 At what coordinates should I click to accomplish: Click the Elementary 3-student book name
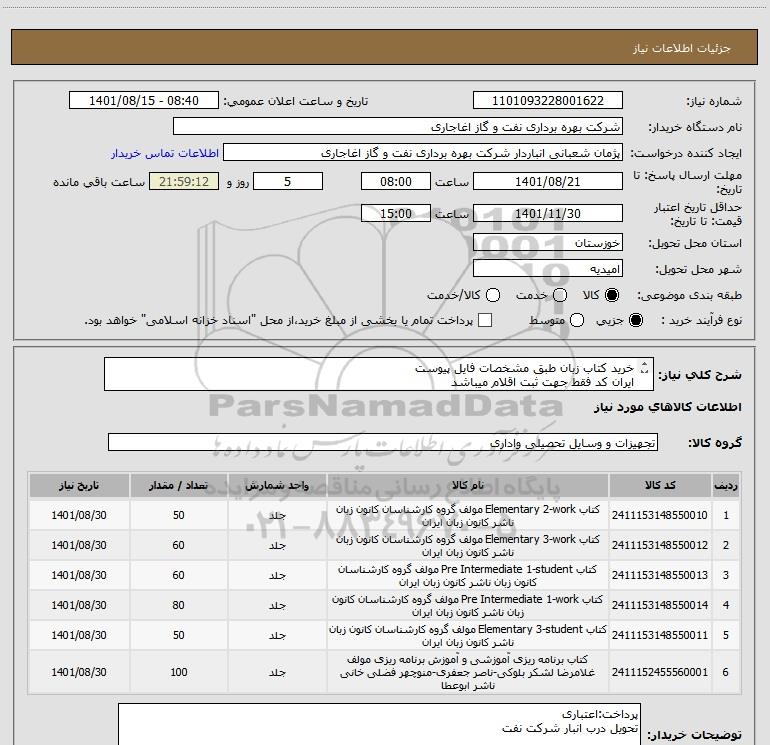[468, 635]
